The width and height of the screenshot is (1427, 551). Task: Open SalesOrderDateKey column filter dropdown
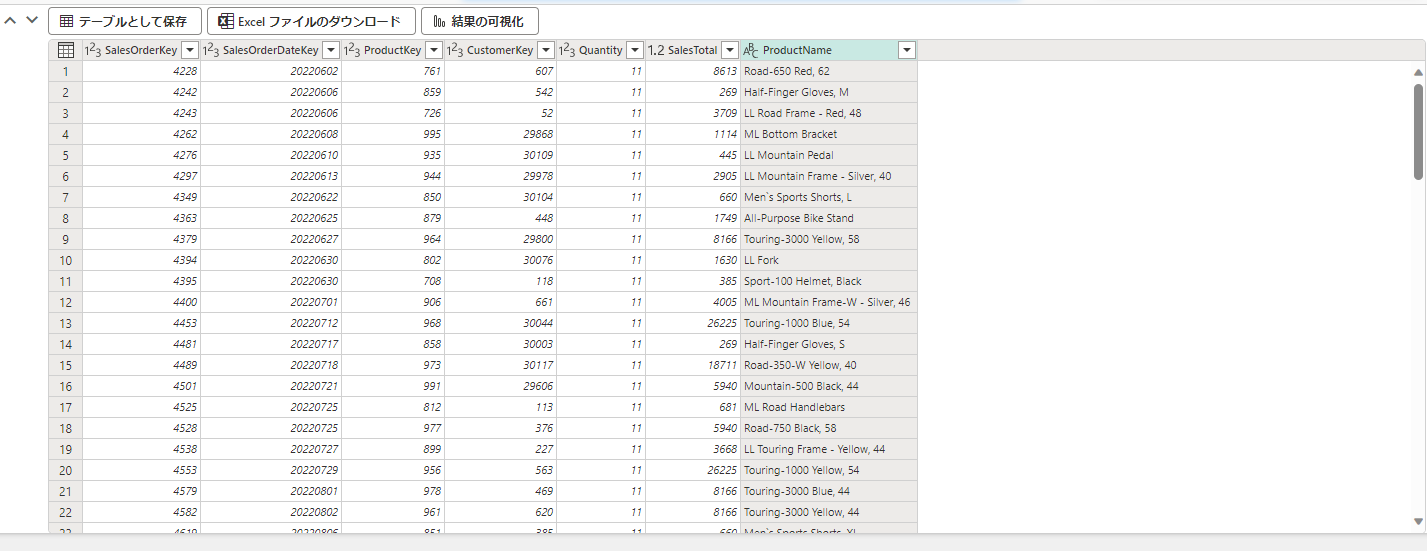[x=331, y=50]
